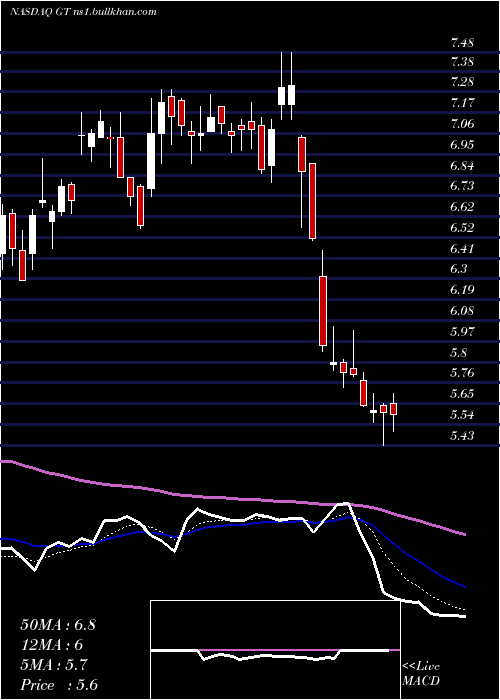
Task: Click the 6.52 price axis label
Action: (462, 228)
